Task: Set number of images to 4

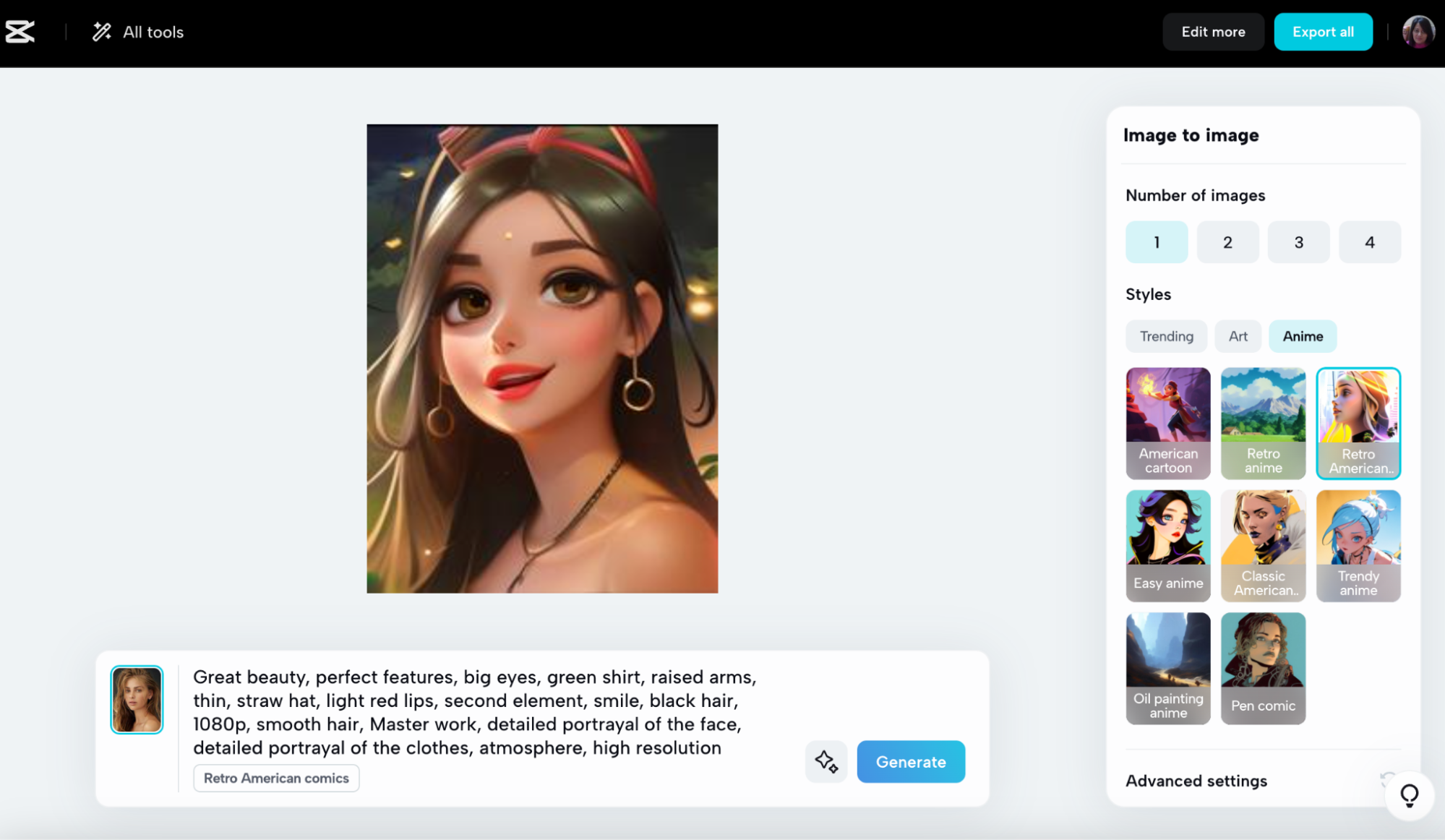Action: click(x=1369, y=242)
